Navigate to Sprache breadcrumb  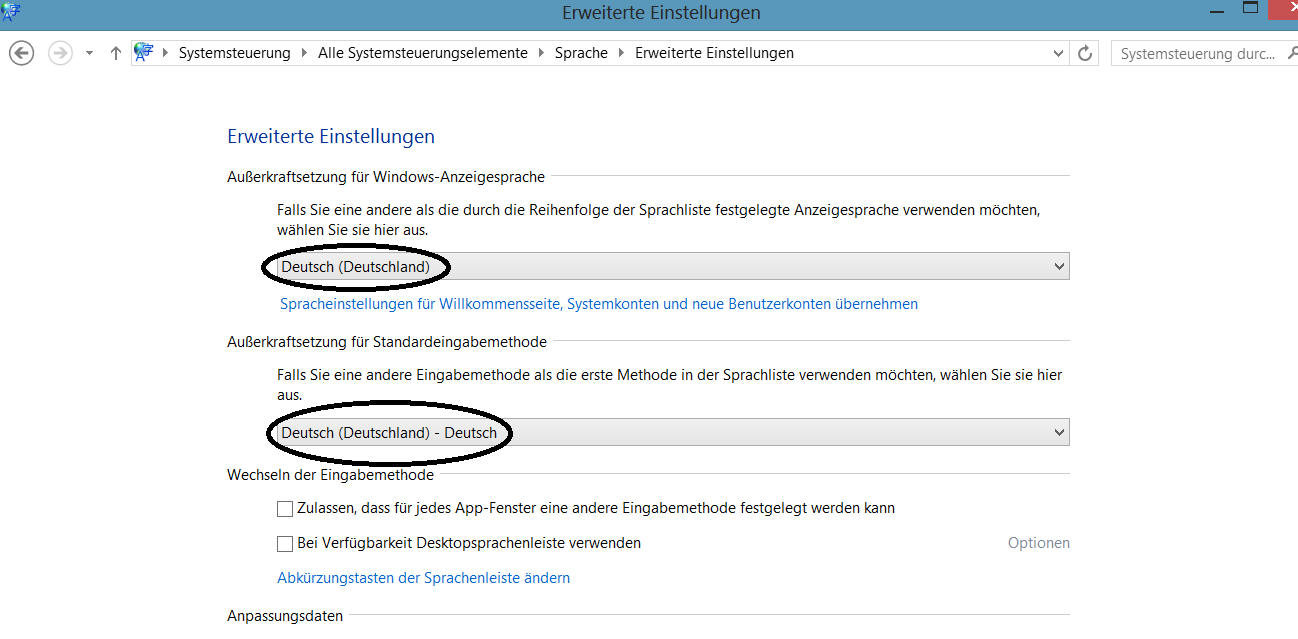coord(581,53)
